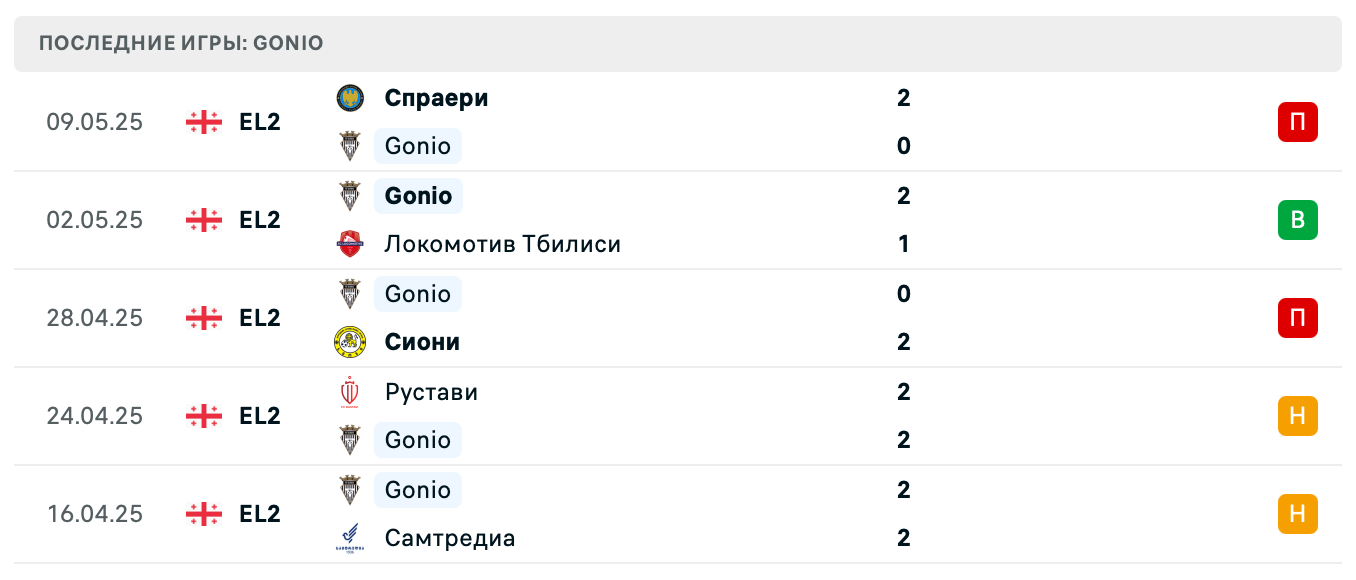Click EL2 league label on 28.04.25 row
The width and height of the screenshot is (1356, 580).
pyautogui.click(x=260, y=318)
